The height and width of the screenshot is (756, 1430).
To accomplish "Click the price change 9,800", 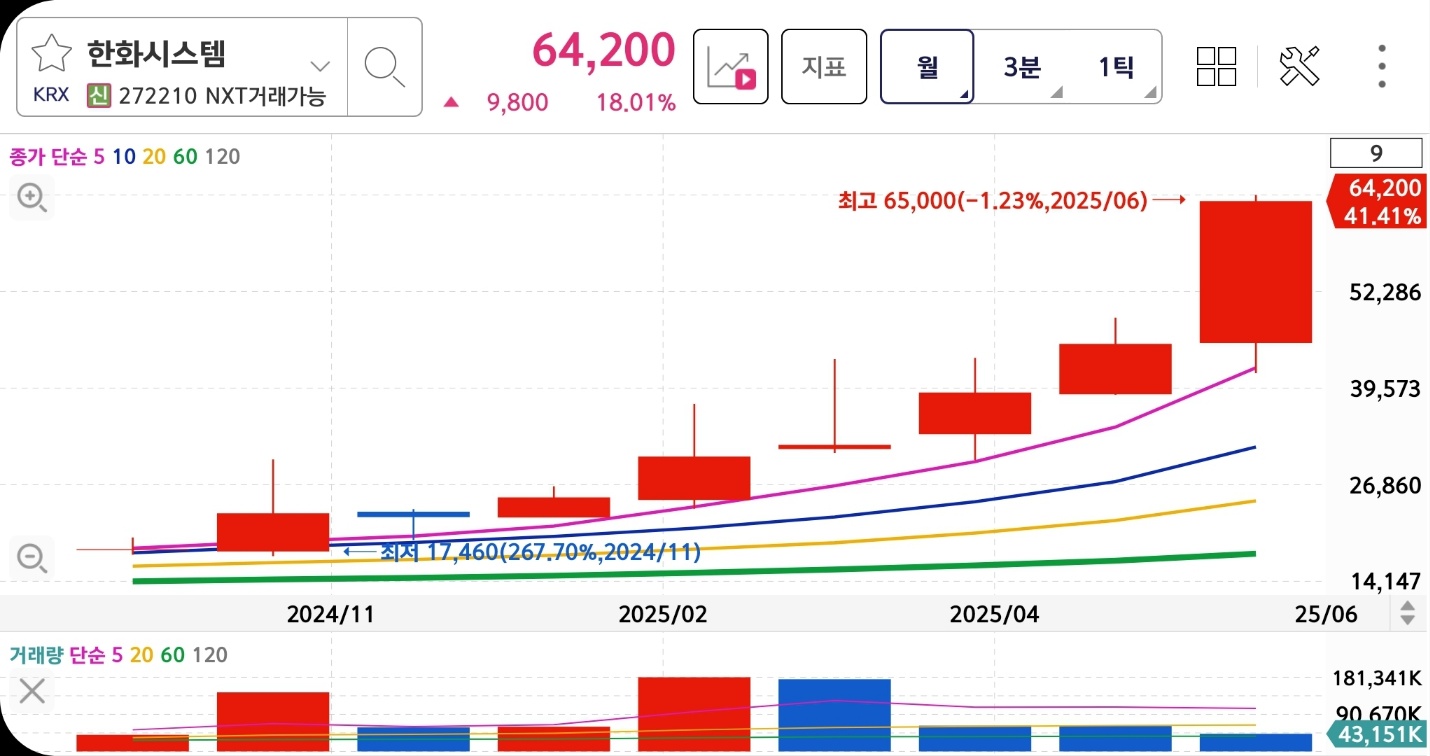I will (x=517, y=102).
